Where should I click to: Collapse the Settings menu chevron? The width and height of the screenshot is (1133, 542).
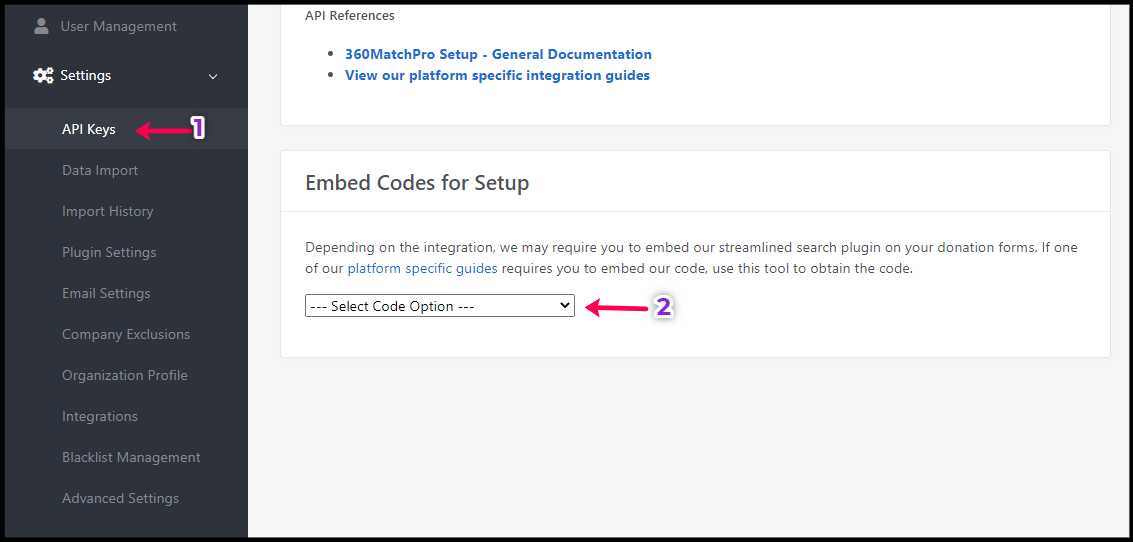(x=212, y=76)
